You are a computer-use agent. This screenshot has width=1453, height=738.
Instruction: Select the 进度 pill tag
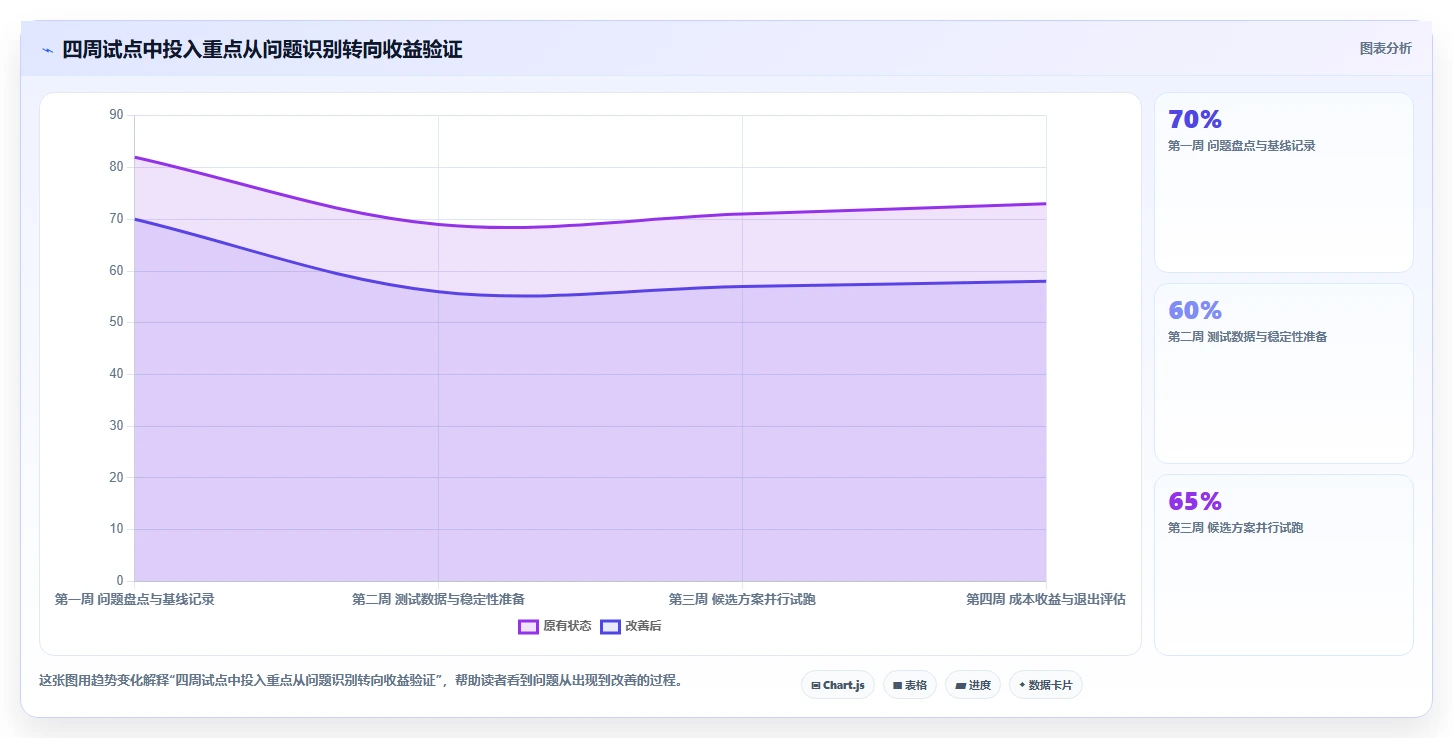click(x=973, y=685)
